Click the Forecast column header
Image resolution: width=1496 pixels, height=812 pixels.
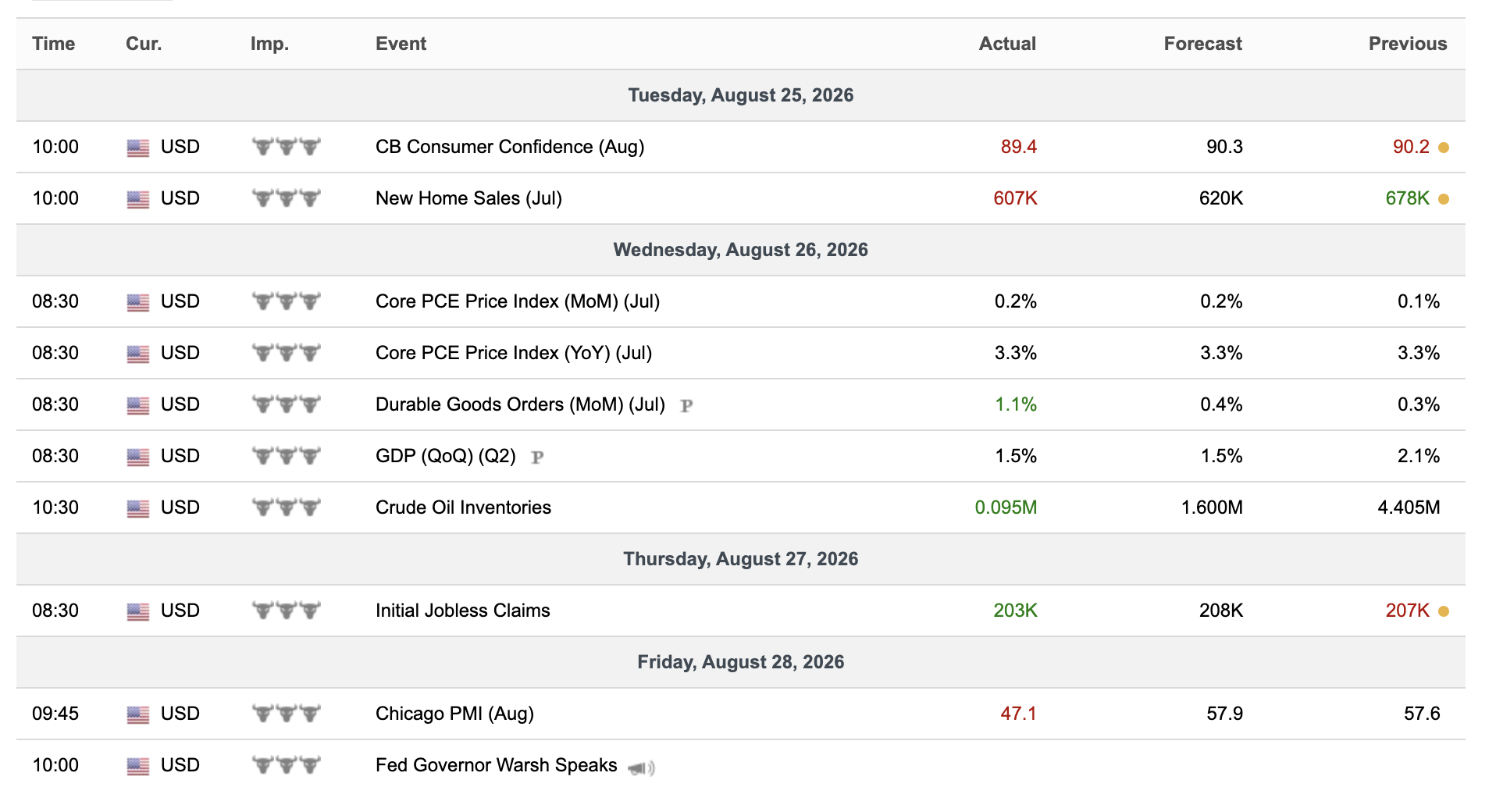point(1202,44)
